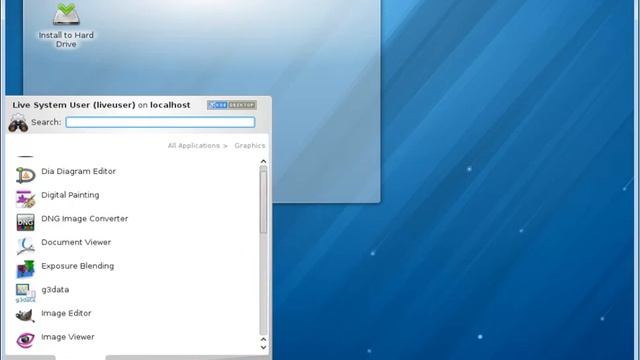Click the Exposure Blending icon
The width and height of the screenshot is (640, 360).
tap(25, 270)
